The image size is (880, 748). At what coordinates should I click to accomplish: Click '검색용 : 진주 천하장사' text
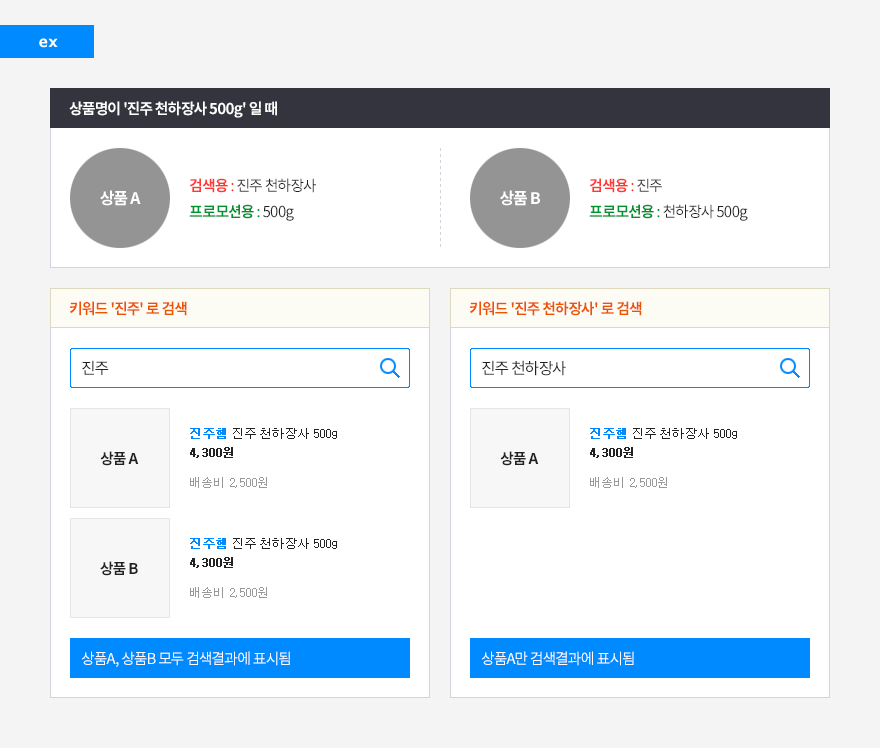(253, 185)
